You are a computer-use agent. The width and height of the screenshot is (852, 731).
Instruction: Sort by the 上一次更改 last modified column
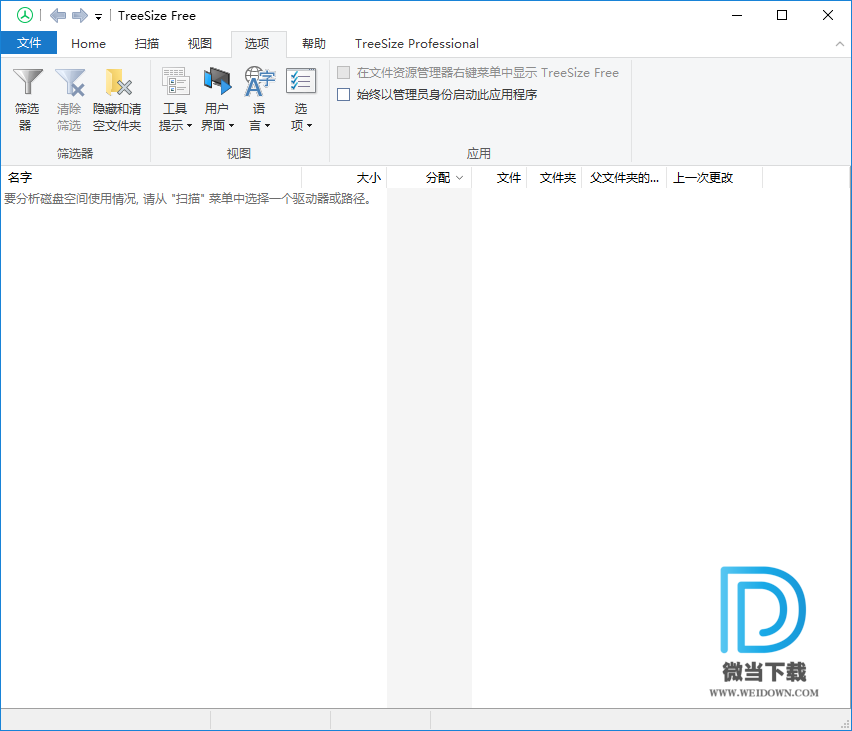coord(715,178)
